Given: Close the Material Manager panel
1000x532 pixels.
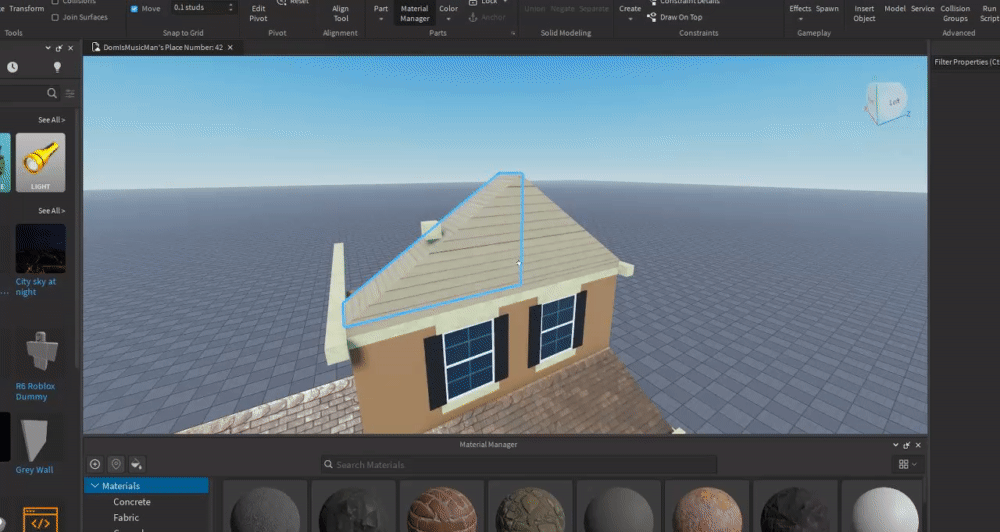Looking at the screenshot, I should pos(918,445).
